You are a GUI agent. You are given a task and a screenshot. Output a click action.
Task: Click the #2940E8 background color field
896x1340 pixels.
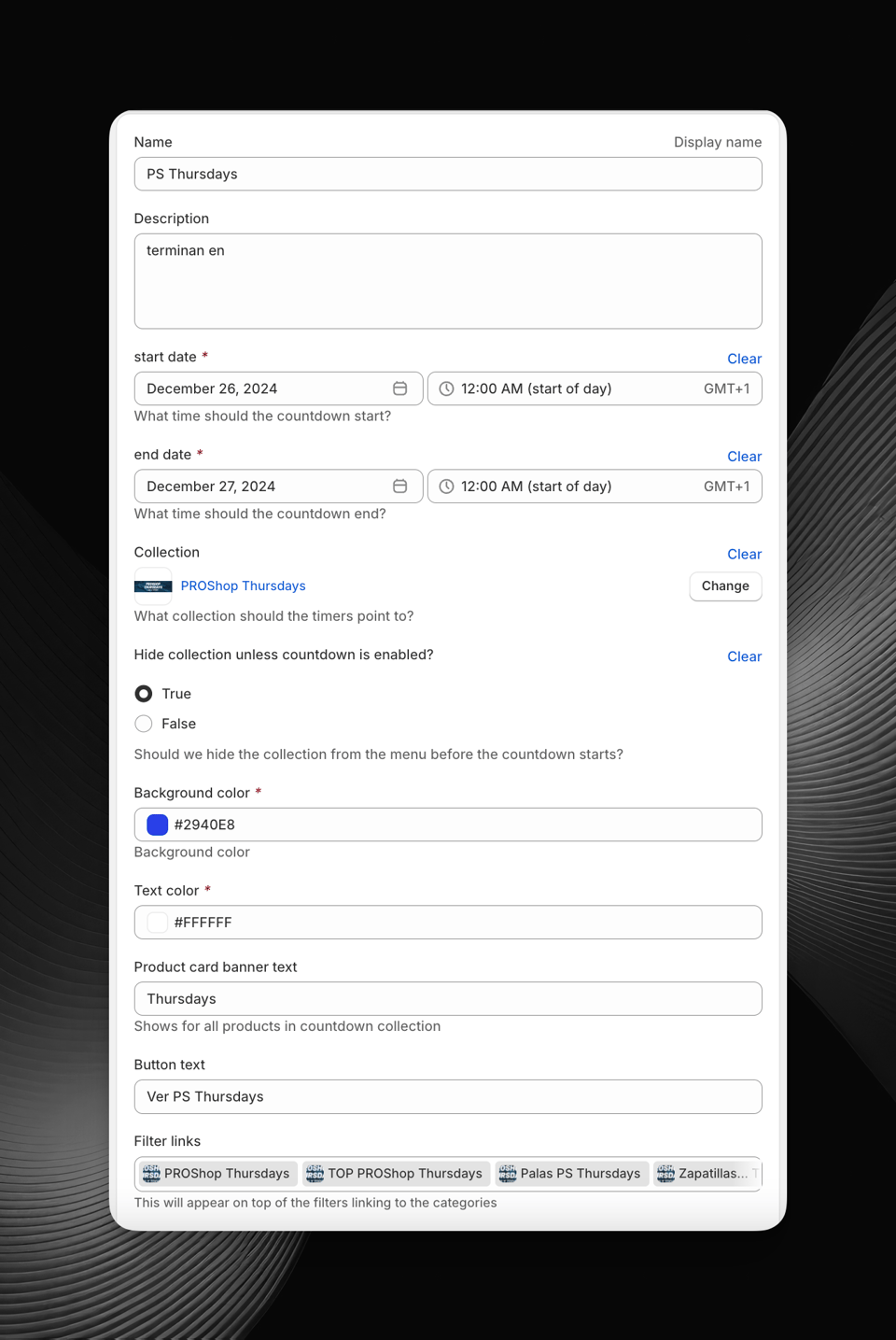pyautogui.click(x=448, y=825)
